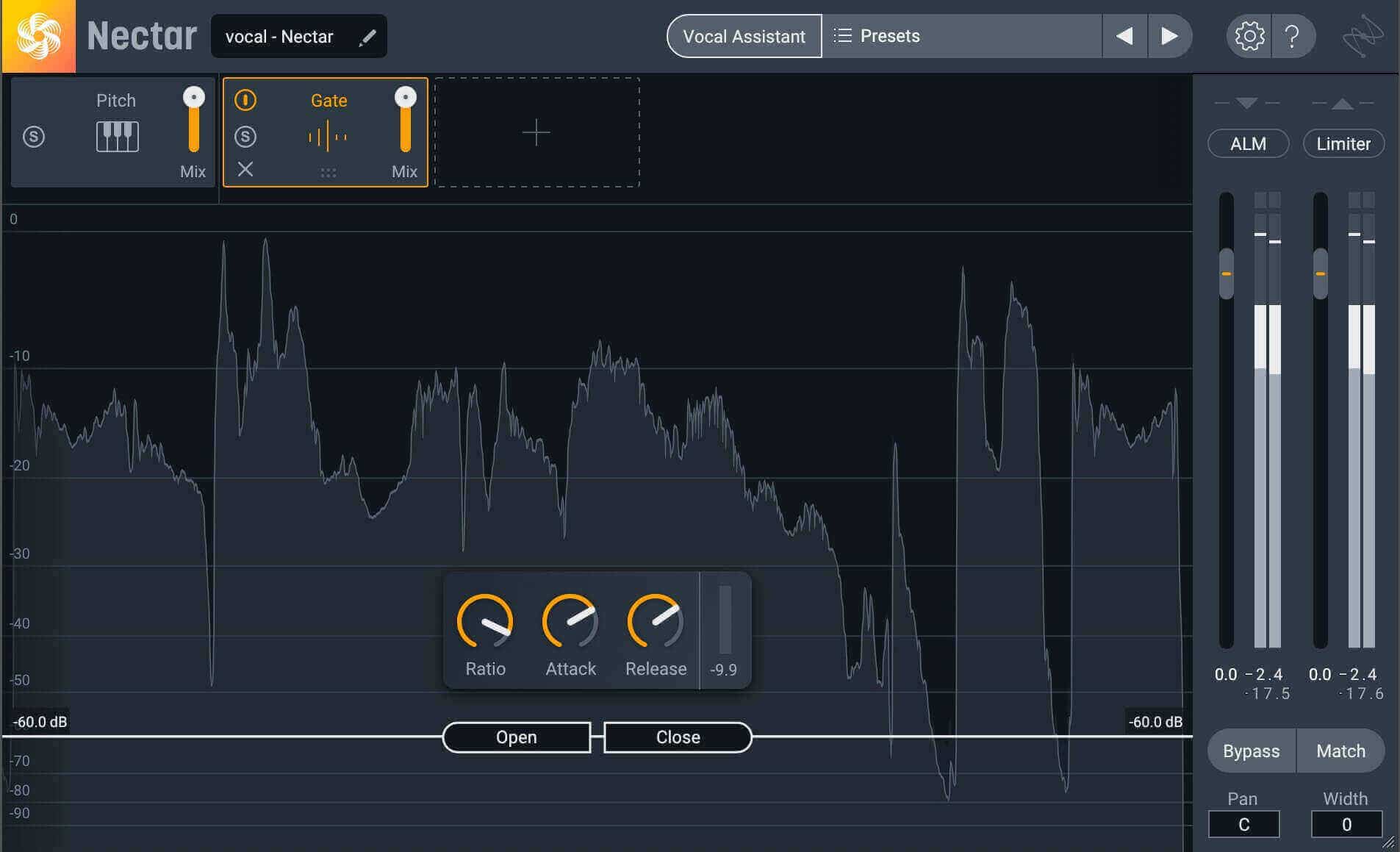The height and width of the screenshot is (852, 1400).
Task: Expand the output meter triangle arrow
Action: (x=1343, y=104)
